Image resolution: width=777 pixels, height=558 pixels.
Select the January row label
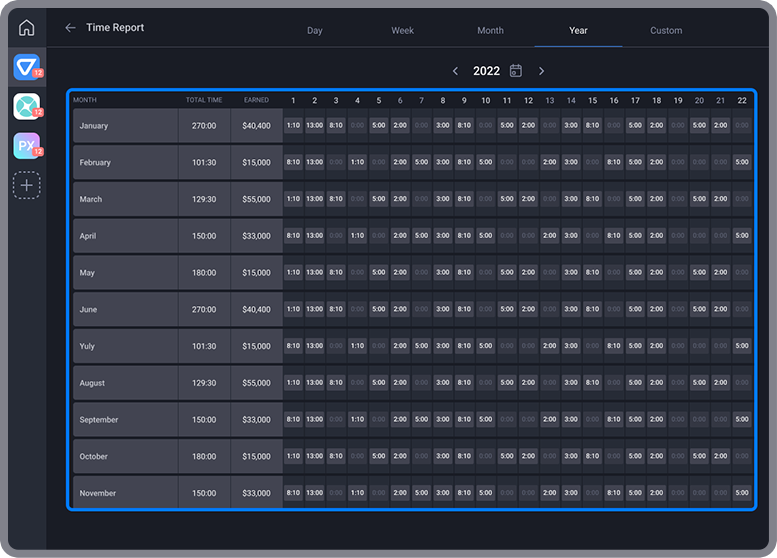tap(94, 126)
